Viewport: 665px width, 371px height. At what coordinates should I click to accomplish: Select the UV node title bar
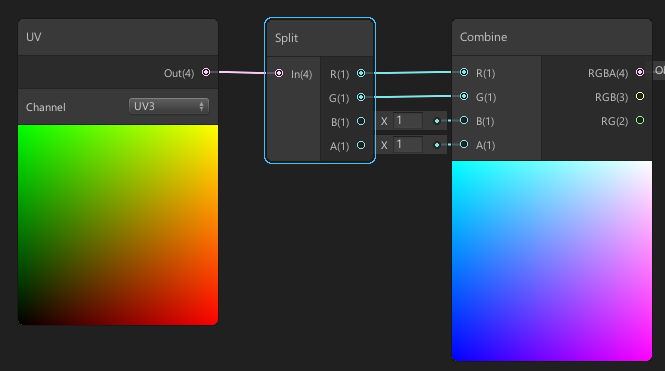pyautogui.click(x=118, y=37)
